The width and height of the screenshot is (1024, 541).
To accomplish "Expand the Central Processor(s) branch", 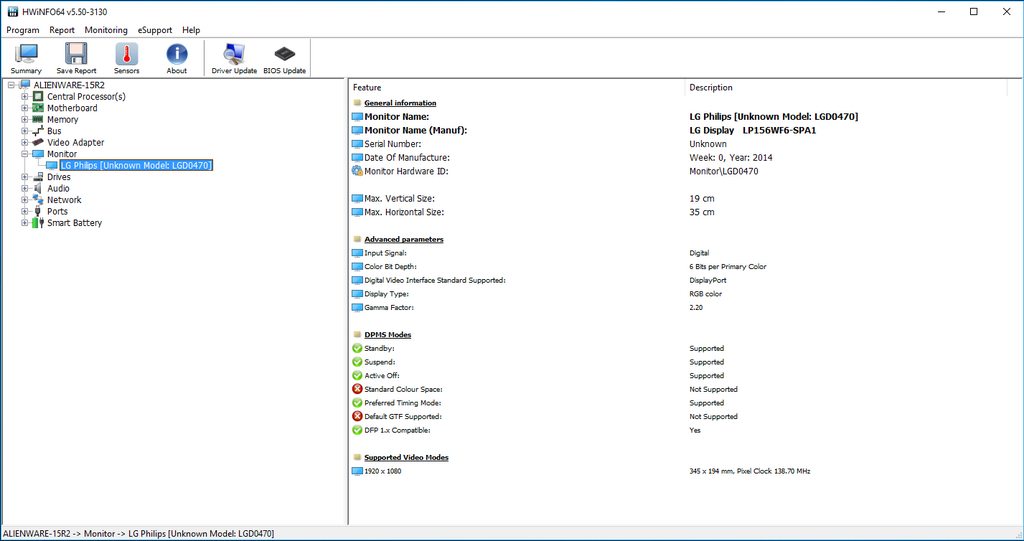I will tap(25, 97).
